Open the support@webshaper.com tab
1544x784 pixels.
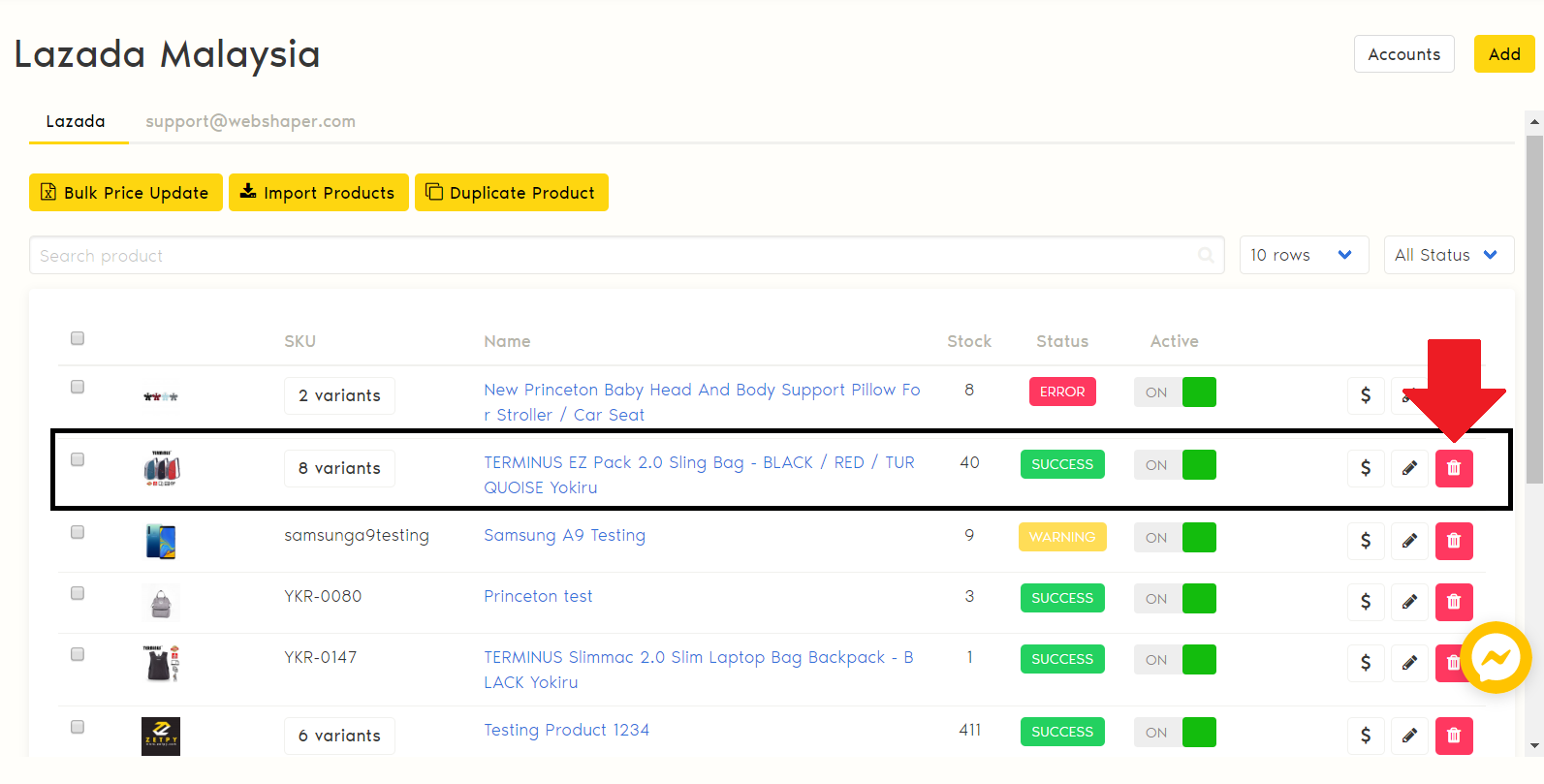tap(250, 121)
